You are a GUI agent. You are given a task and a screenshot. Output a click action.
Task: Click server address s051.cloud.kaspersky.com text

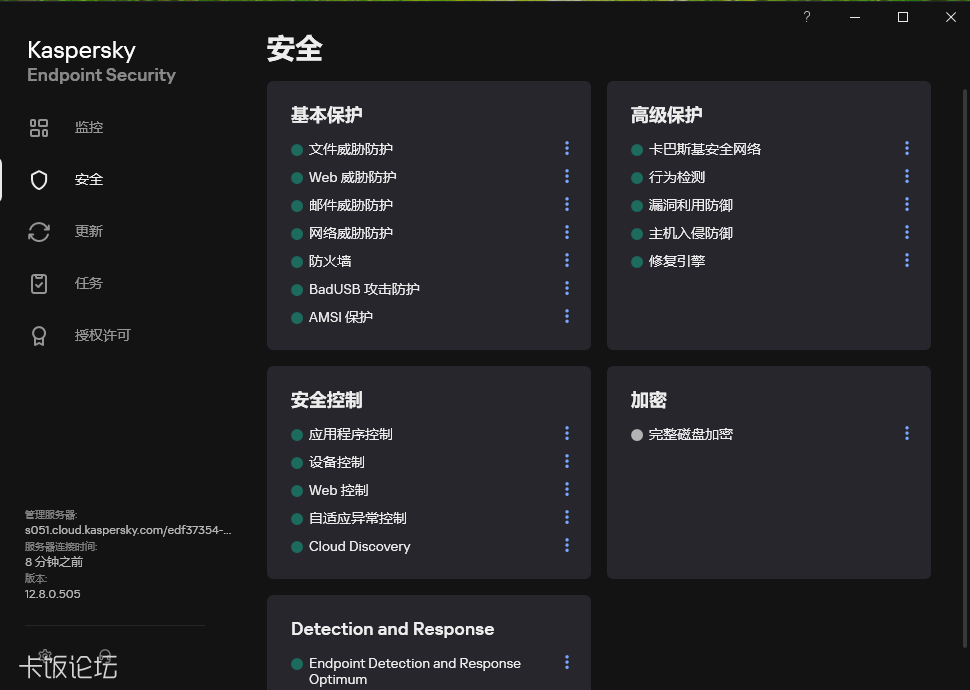point(128,530)
